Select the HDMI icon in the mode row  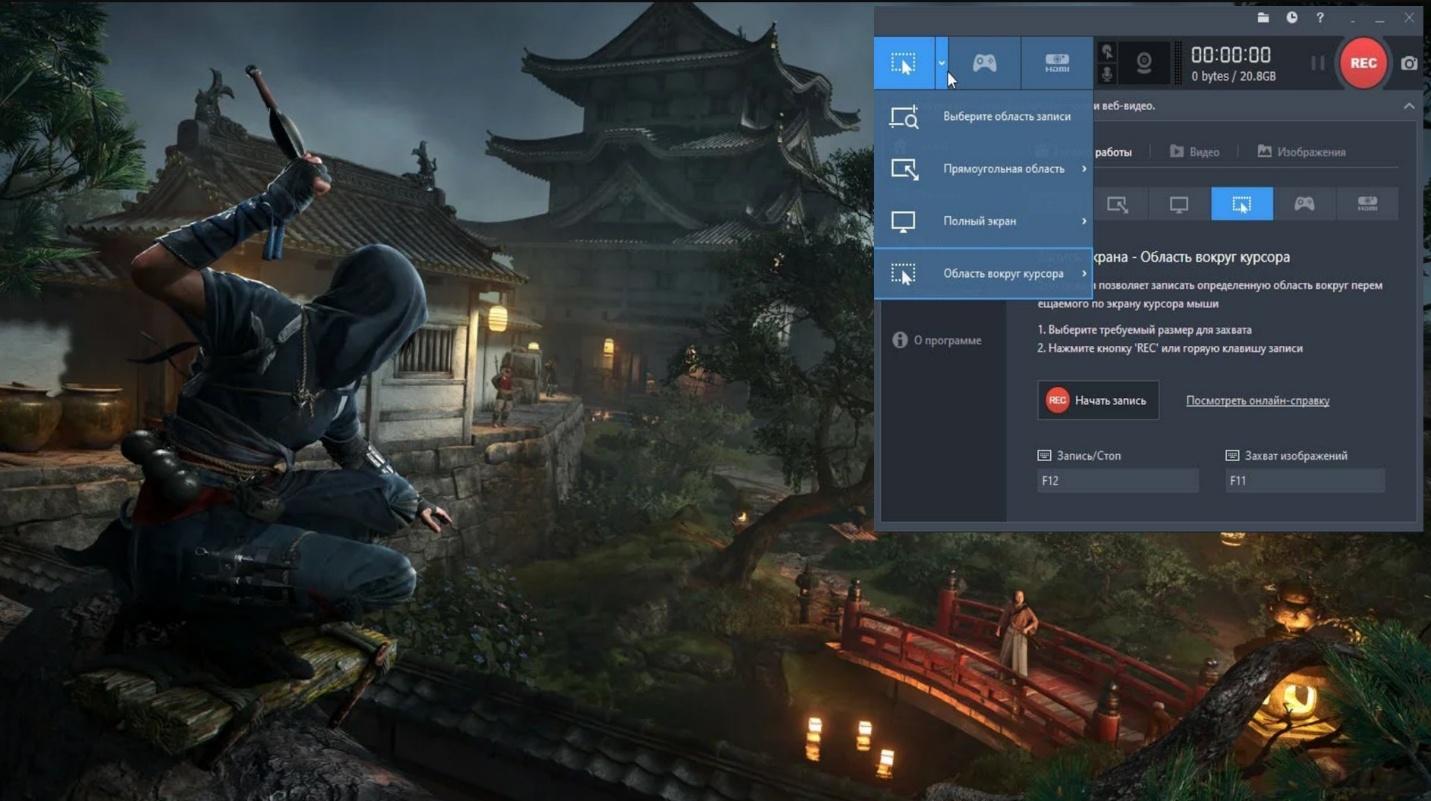[x=1367, y=204]
